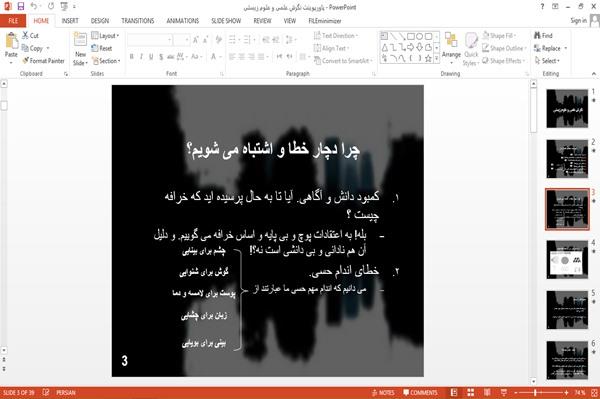
Task: Select slide 4 thumbnail
Action: point(567,259)
